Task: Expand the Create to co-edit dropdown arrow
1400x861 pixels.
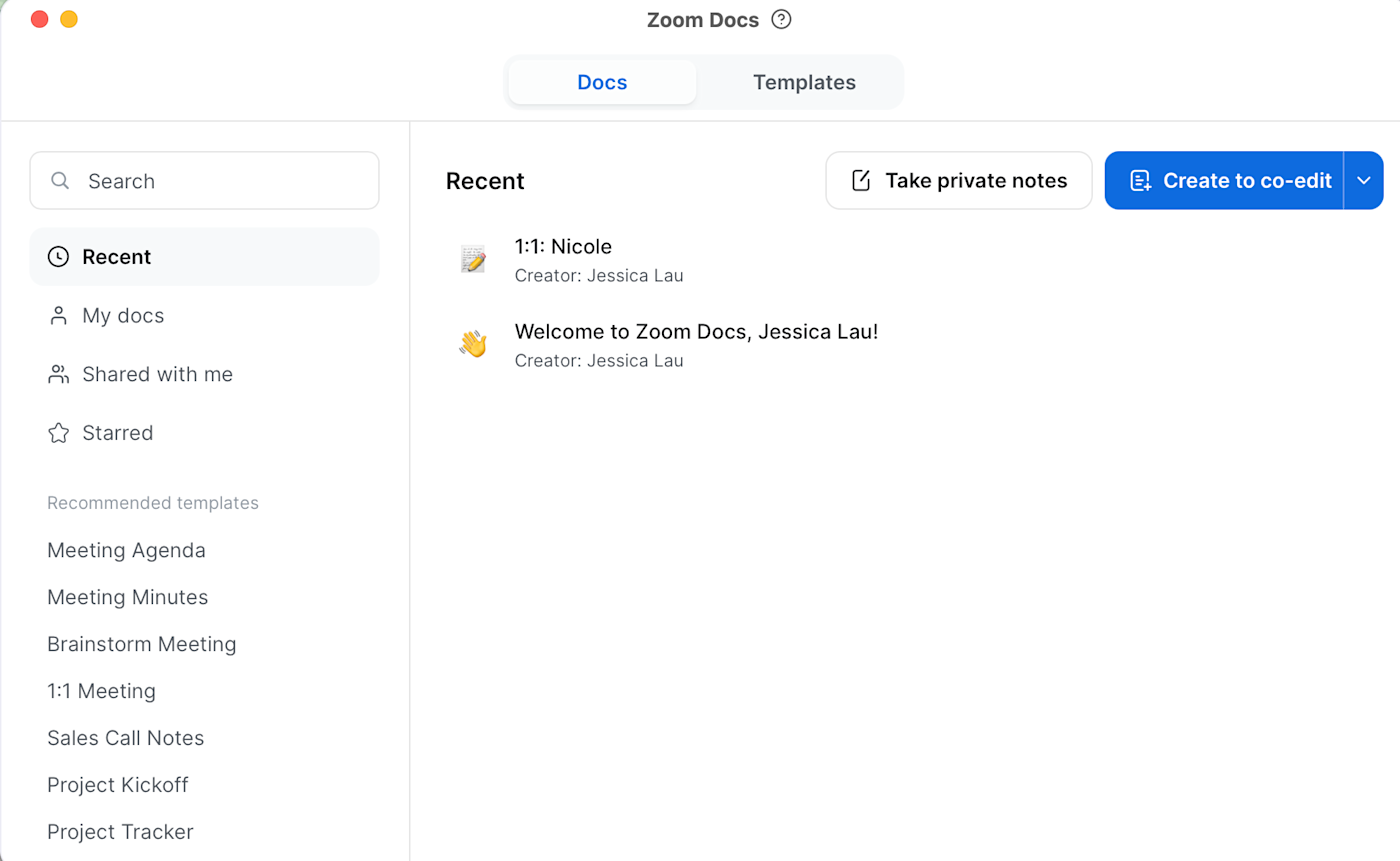Action: [1364, 181]
